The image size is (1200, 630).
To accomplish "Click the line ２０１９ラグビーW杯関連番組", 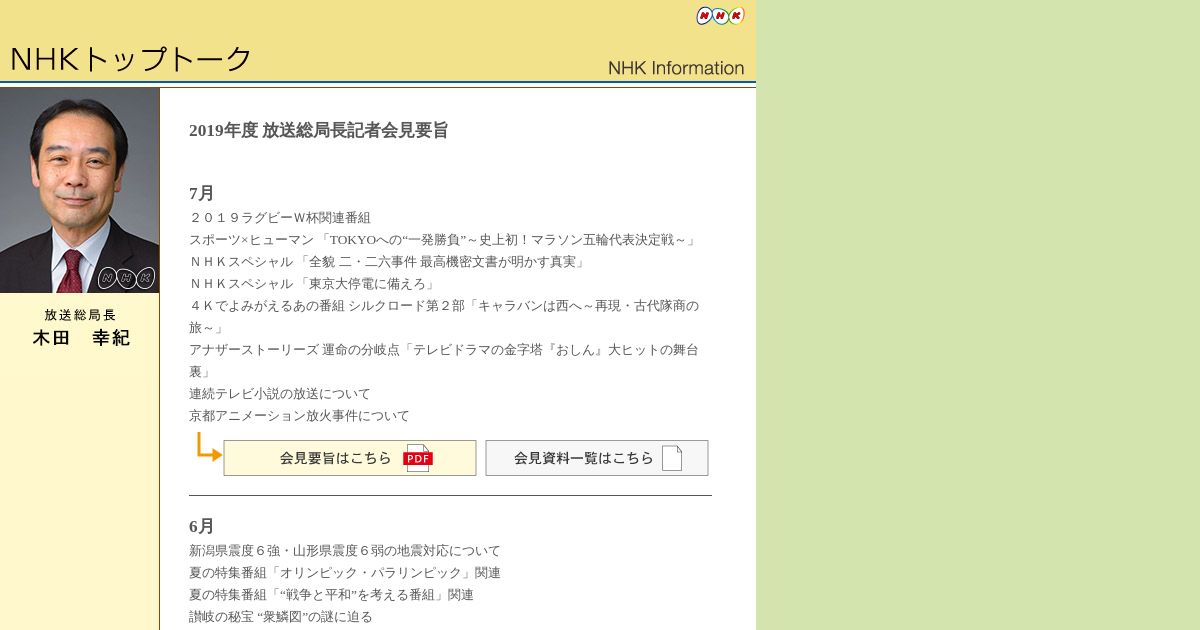I will click(x=280, y=217).
